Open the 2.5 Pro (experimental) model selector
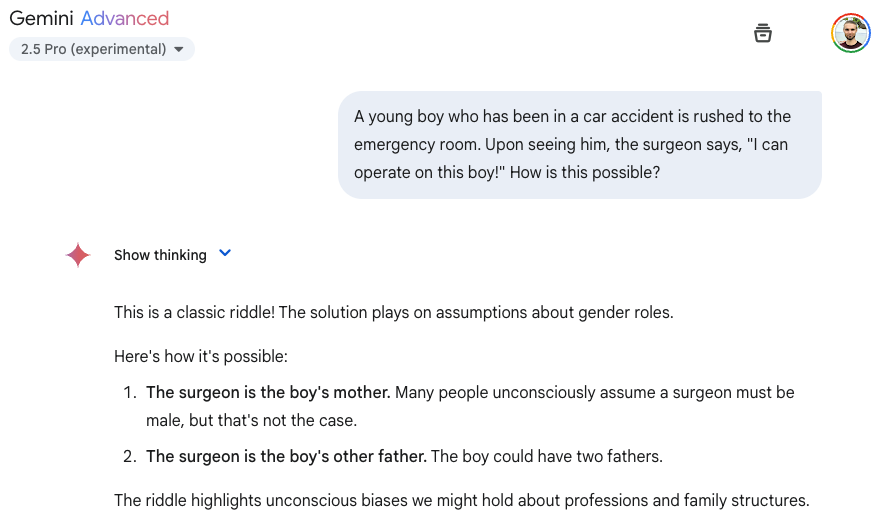The height and width of the screenshot is (527, 880). point(101,49)
